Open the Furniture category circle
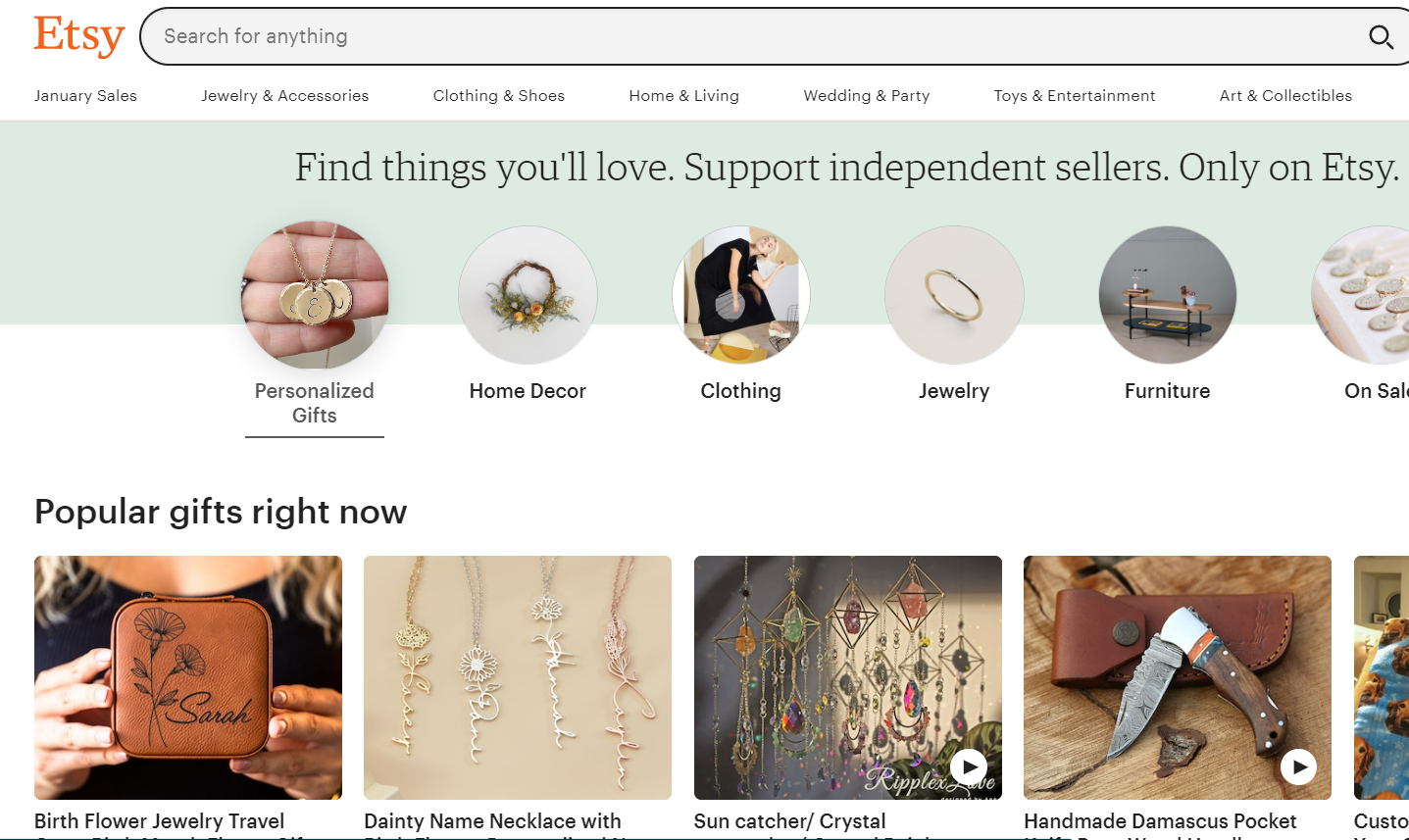Viewport: 1409px width, 840px height. pyautogui.click(x=1167, y=295)
